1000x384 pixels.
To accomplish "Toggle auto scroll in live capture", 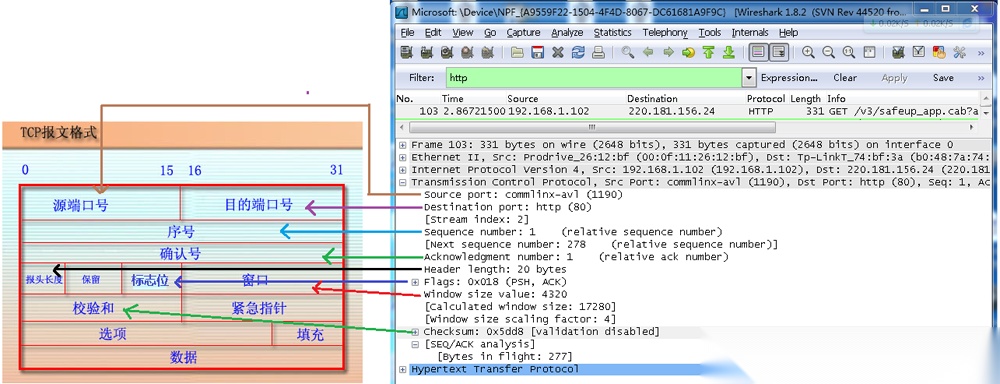I will tap(779, 52).
